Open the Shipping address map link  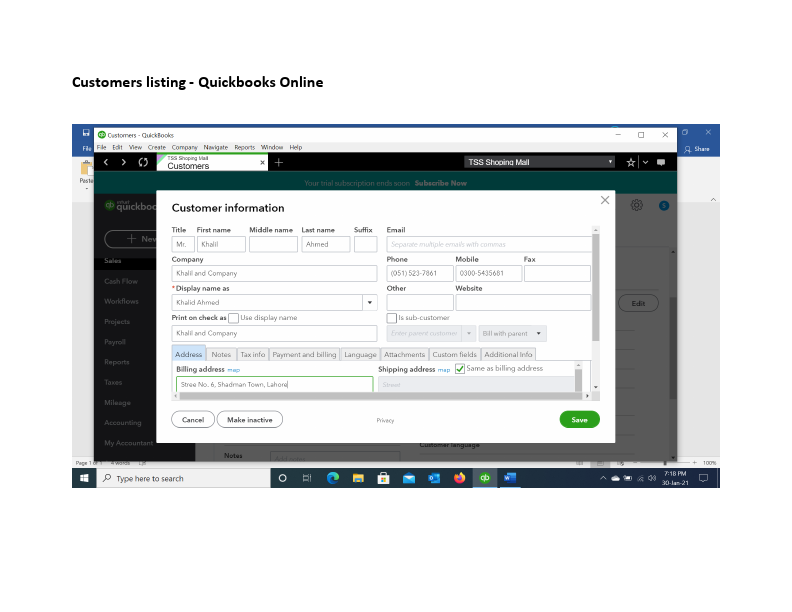tap(443, 370)
